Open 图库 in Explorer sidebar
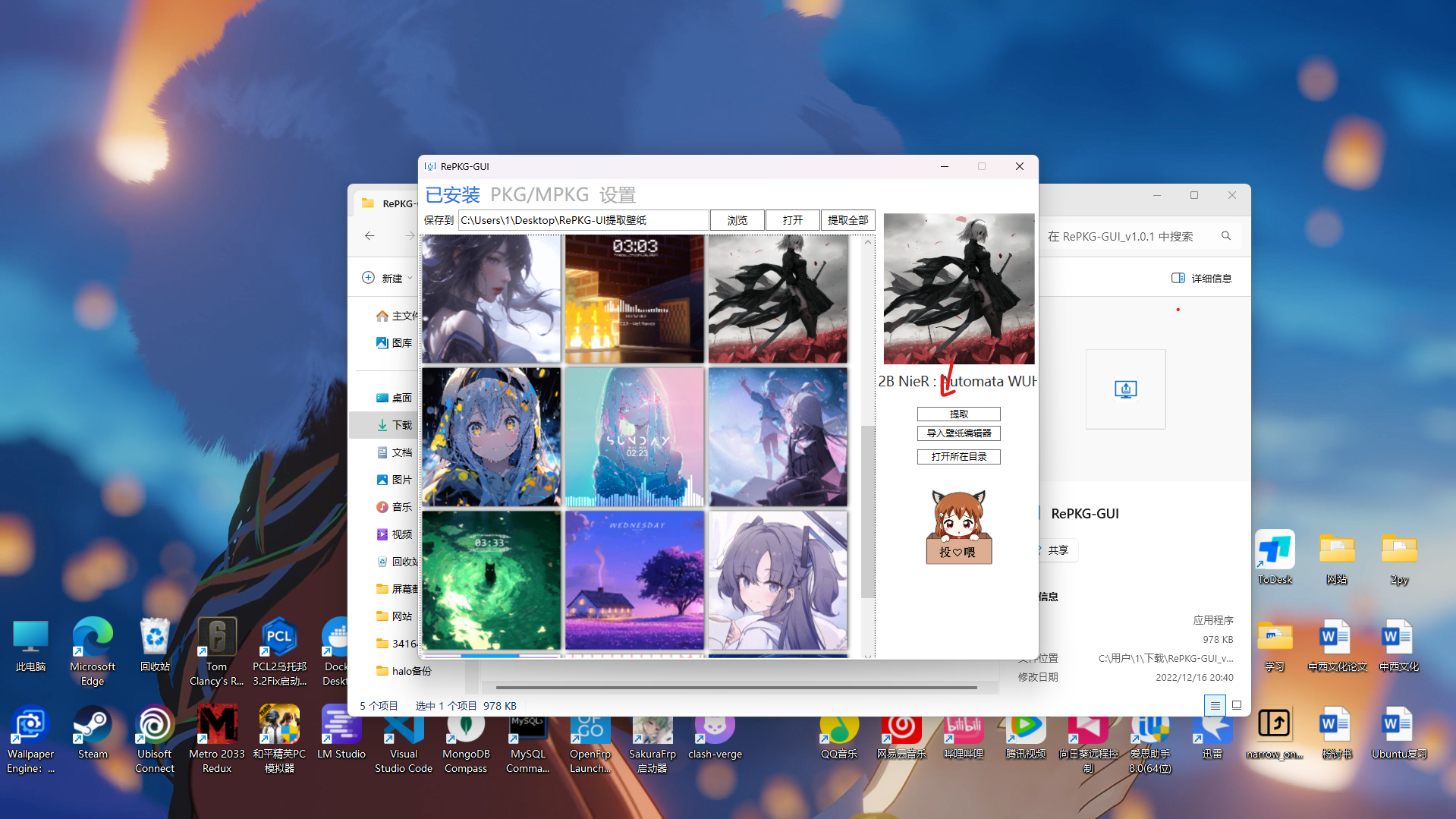 [395, 343]
